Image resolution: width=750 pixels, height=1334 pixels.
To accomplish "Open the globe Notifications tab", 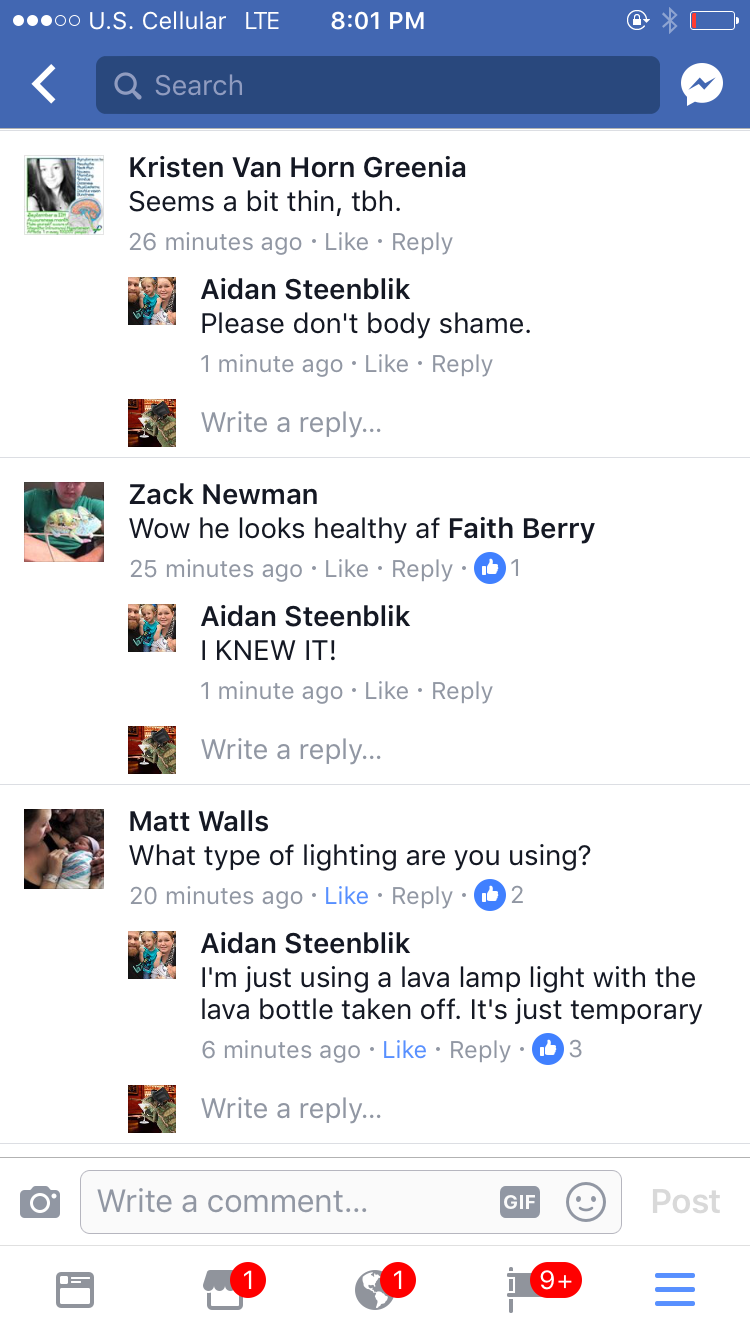I will [375, 1290].
